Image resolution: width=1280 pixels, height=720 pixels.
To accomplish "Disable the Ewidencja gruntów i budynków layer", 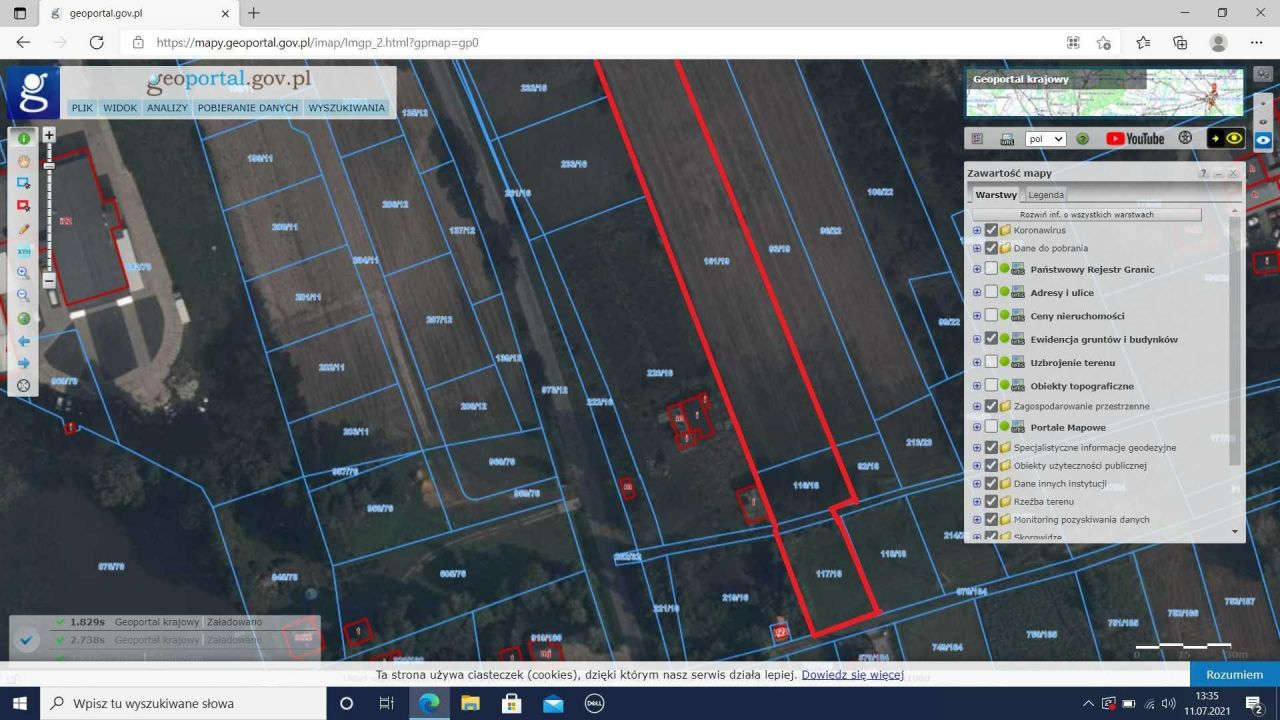I will [991, 339].
